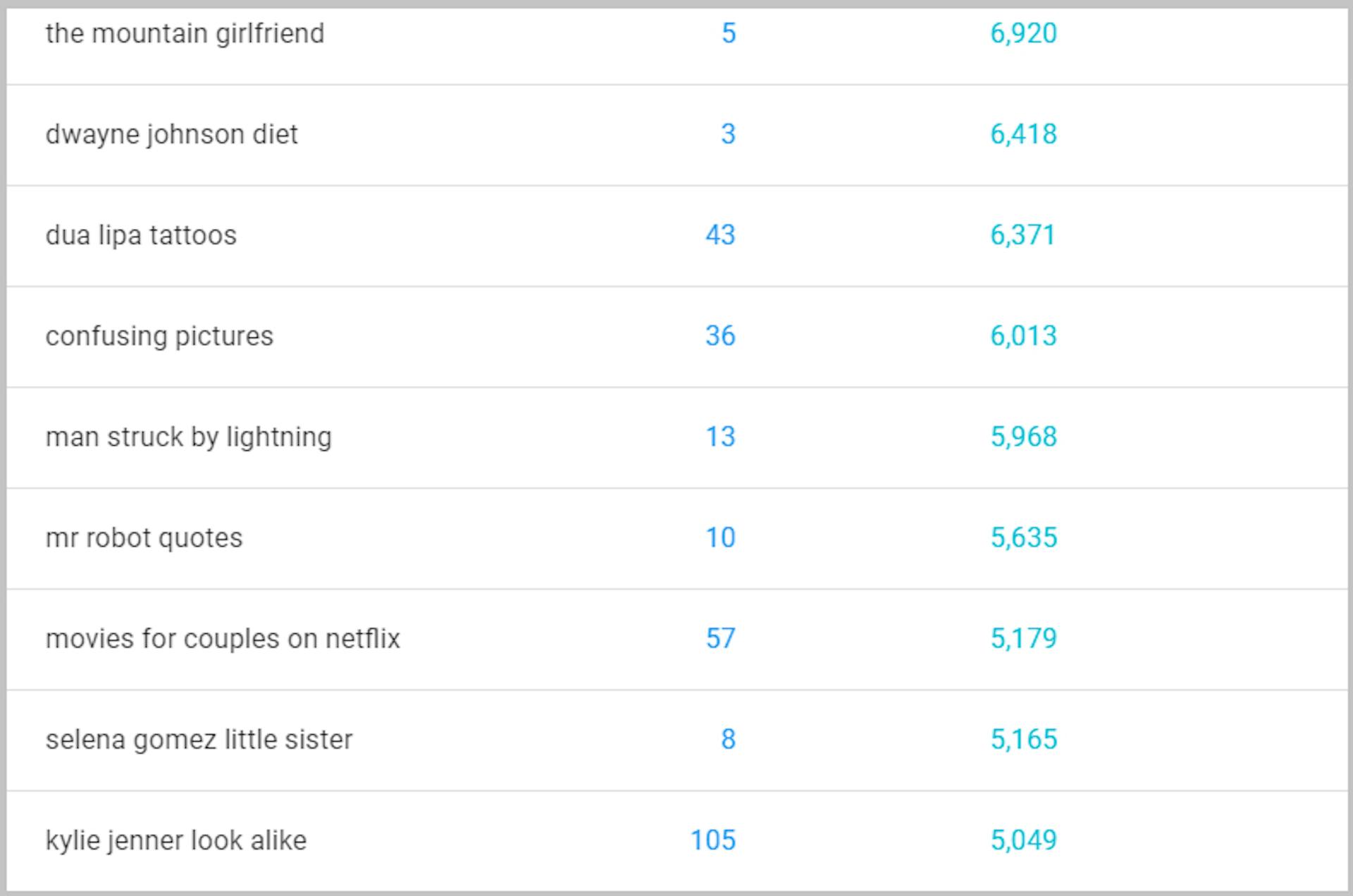Click position 57 in the netflix row
This screenshot has height=896, width=1353.
(x=720, y=639)
